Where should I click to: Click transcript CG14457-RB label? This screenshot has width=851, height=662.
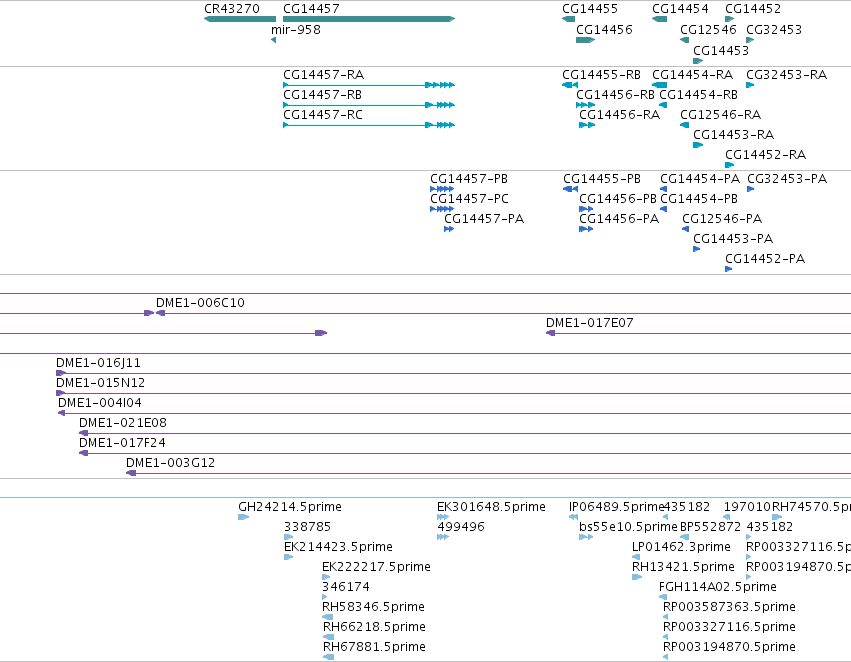[322, 95]
